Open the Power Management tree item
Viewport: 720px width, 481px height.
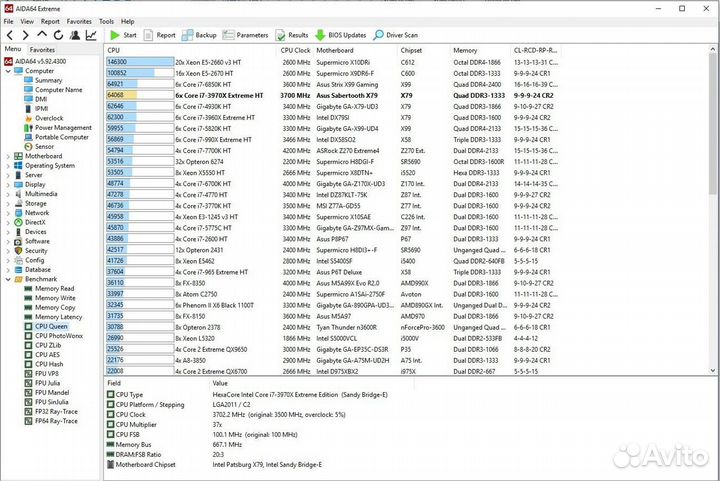pyautogui.click(x=63, y=128)
